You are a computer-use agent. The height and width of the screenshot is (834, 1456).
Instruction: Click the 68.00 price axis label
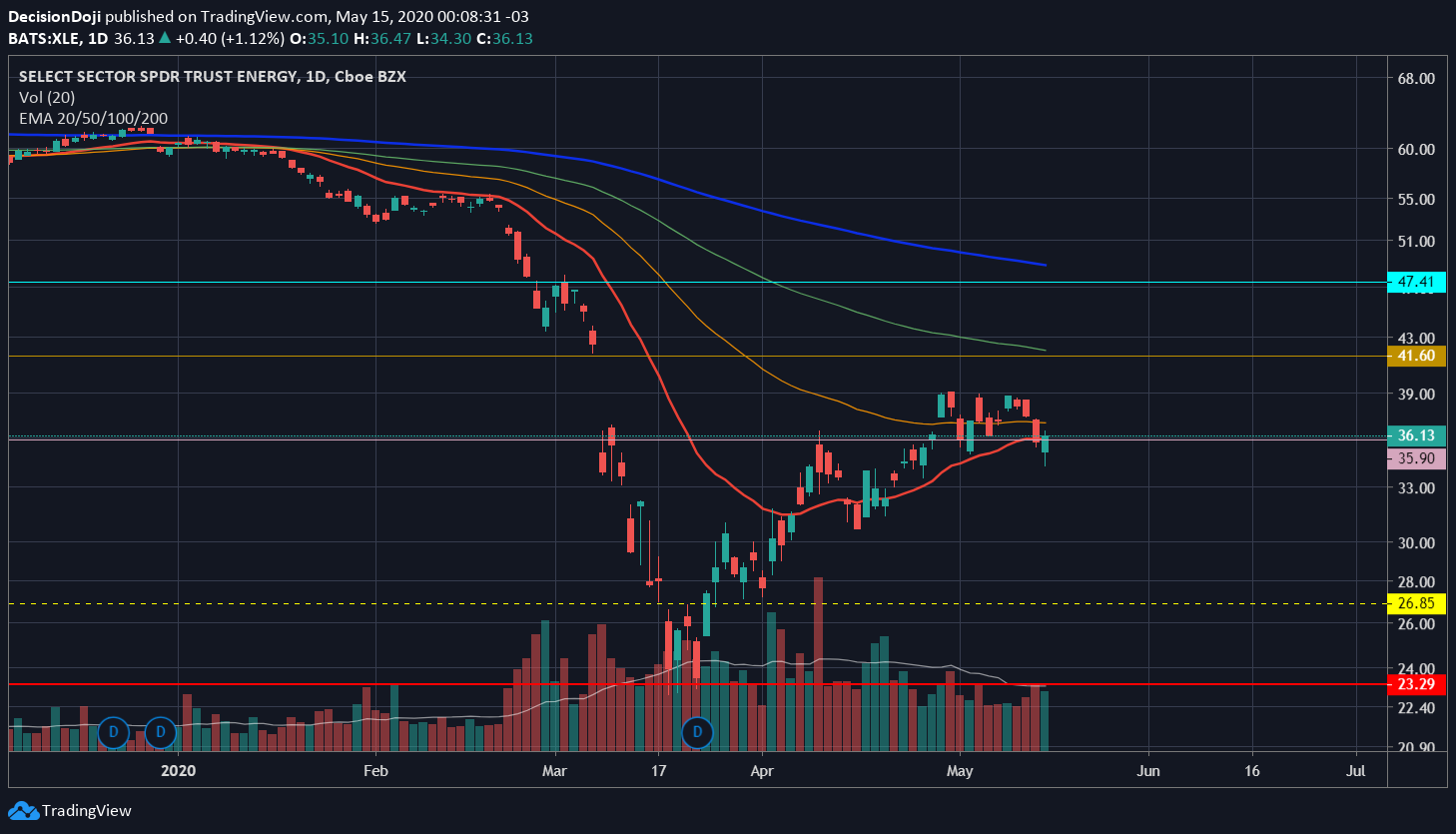click(1416, 78)
